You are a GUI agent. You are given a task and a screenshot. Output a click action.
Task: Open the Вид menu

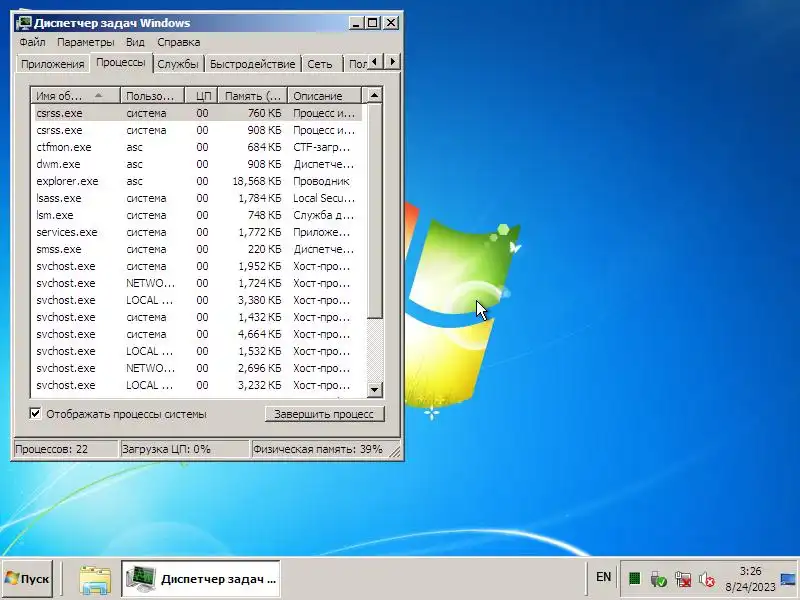[x=135, y=42]
